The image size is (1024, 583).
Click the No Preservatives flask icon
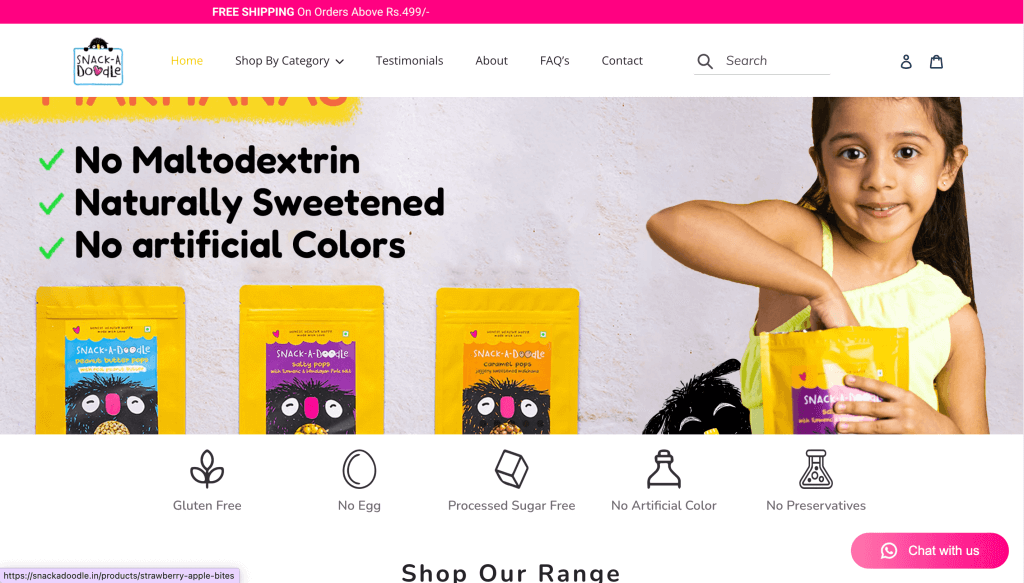(x=816, y=469)
